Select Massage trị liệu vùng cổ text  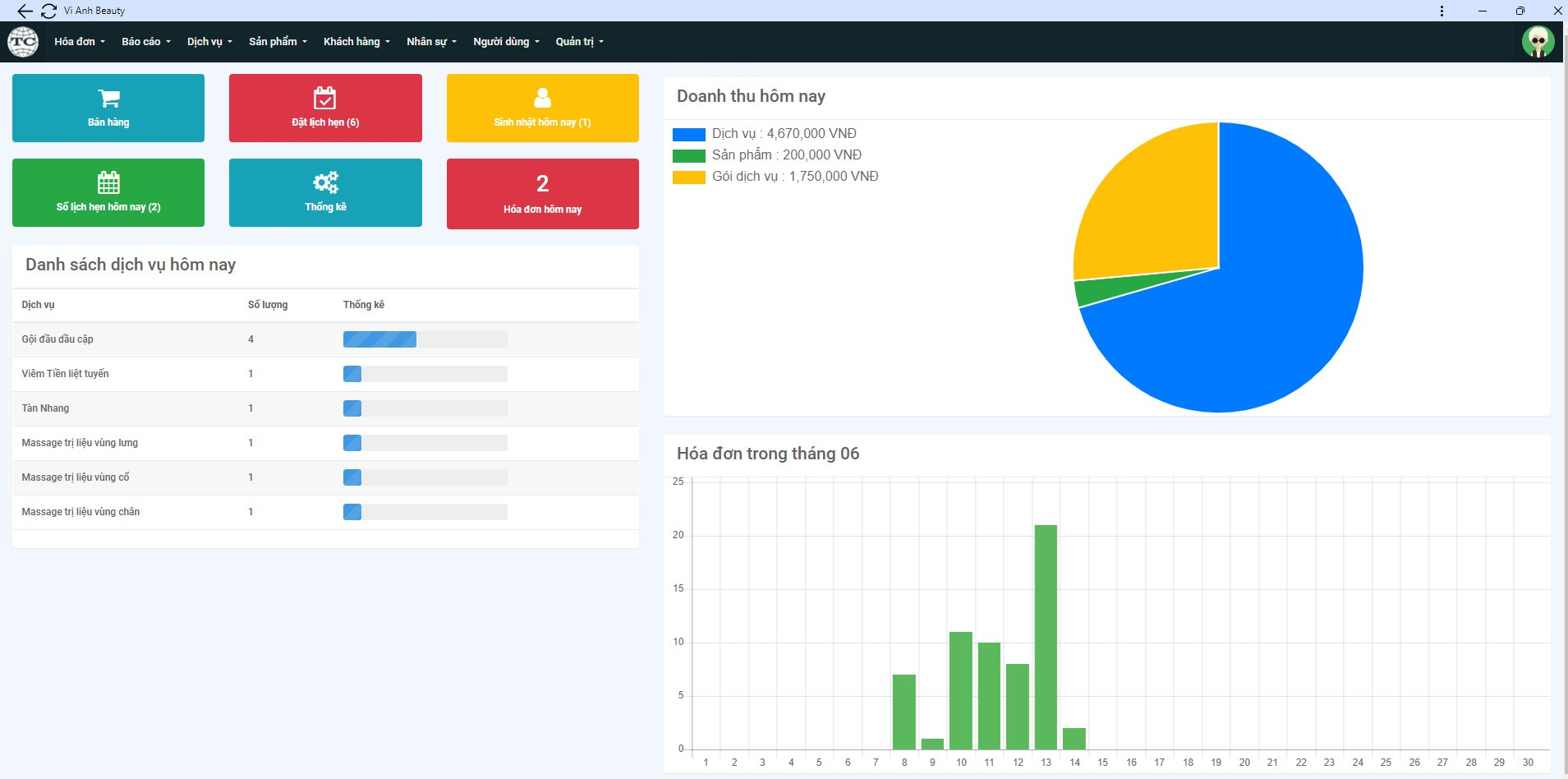pos(76,477)
